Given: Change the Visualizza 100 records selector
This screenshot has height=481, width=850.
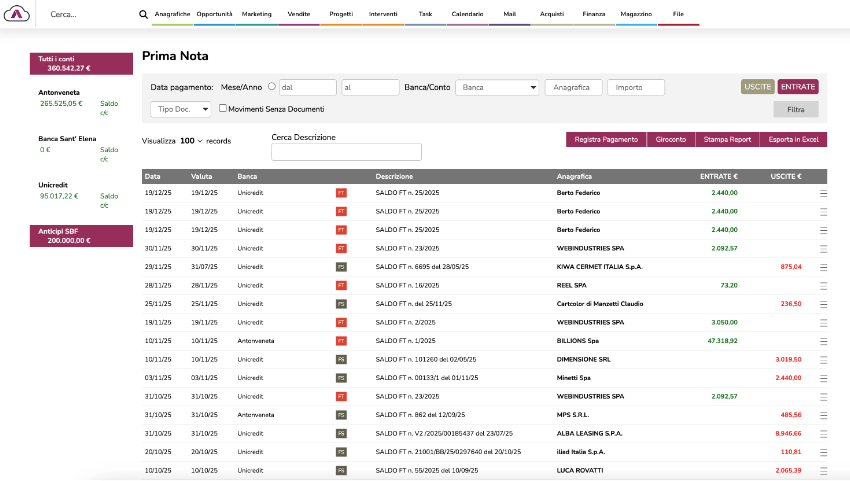Looking at the screenshot, I should [x=191, y=141].
